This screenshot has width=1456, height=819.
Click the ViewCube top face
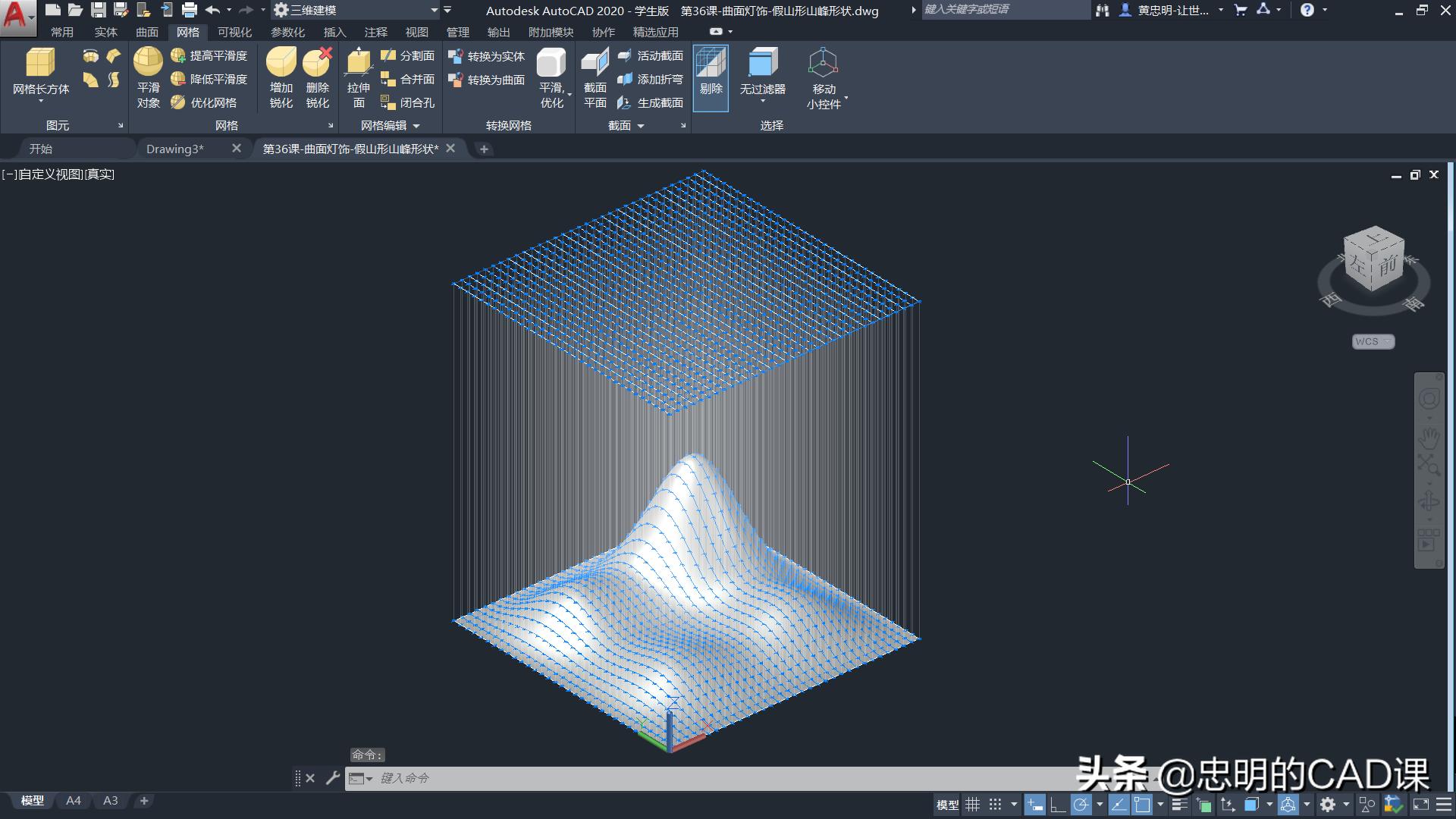click(x=1376, y=237)
